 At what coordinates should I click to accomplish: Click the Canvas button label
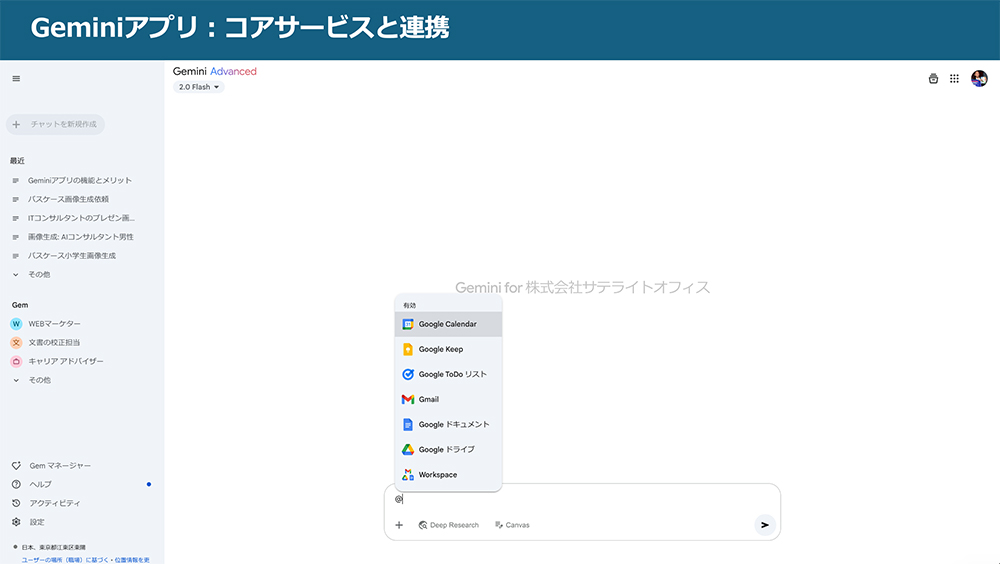(x=517, y=525)
